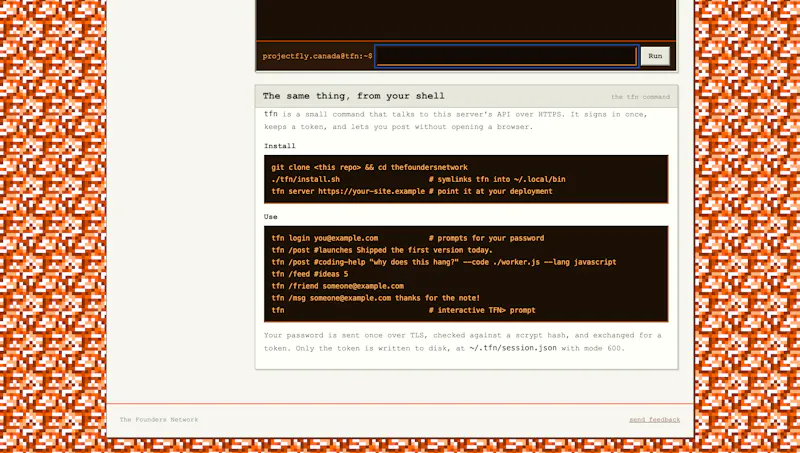This screenshot has height=453, width=800.
Task: Click the Use subheading
Action: [270, 217]
